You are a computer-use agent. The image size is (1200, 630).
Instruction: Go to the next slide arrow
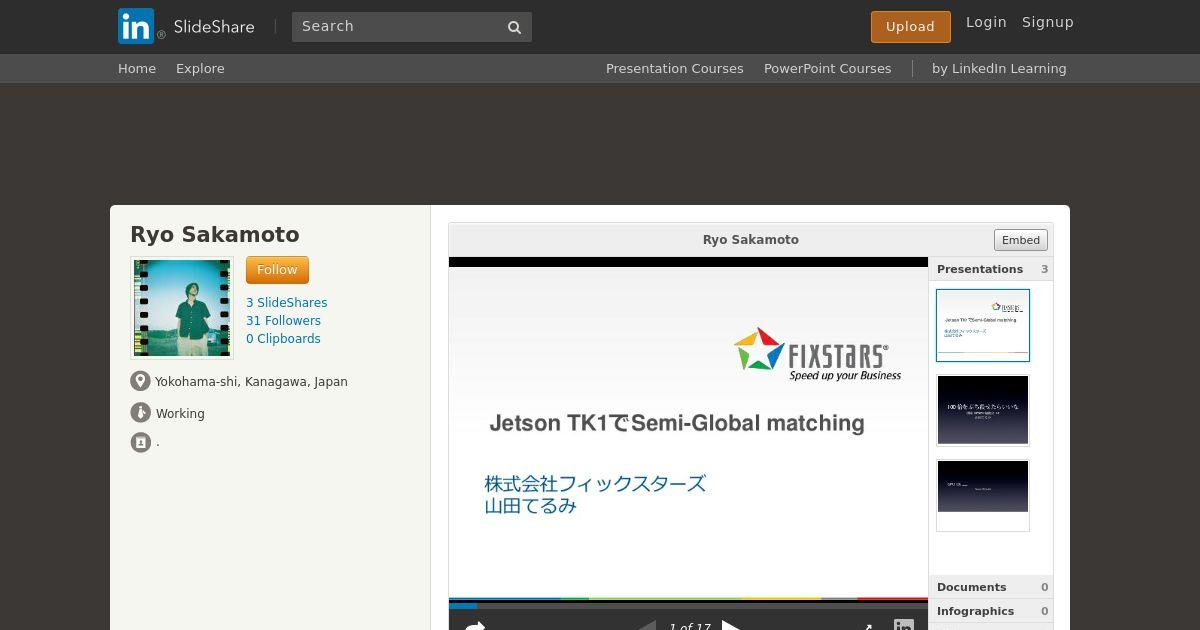732,626
